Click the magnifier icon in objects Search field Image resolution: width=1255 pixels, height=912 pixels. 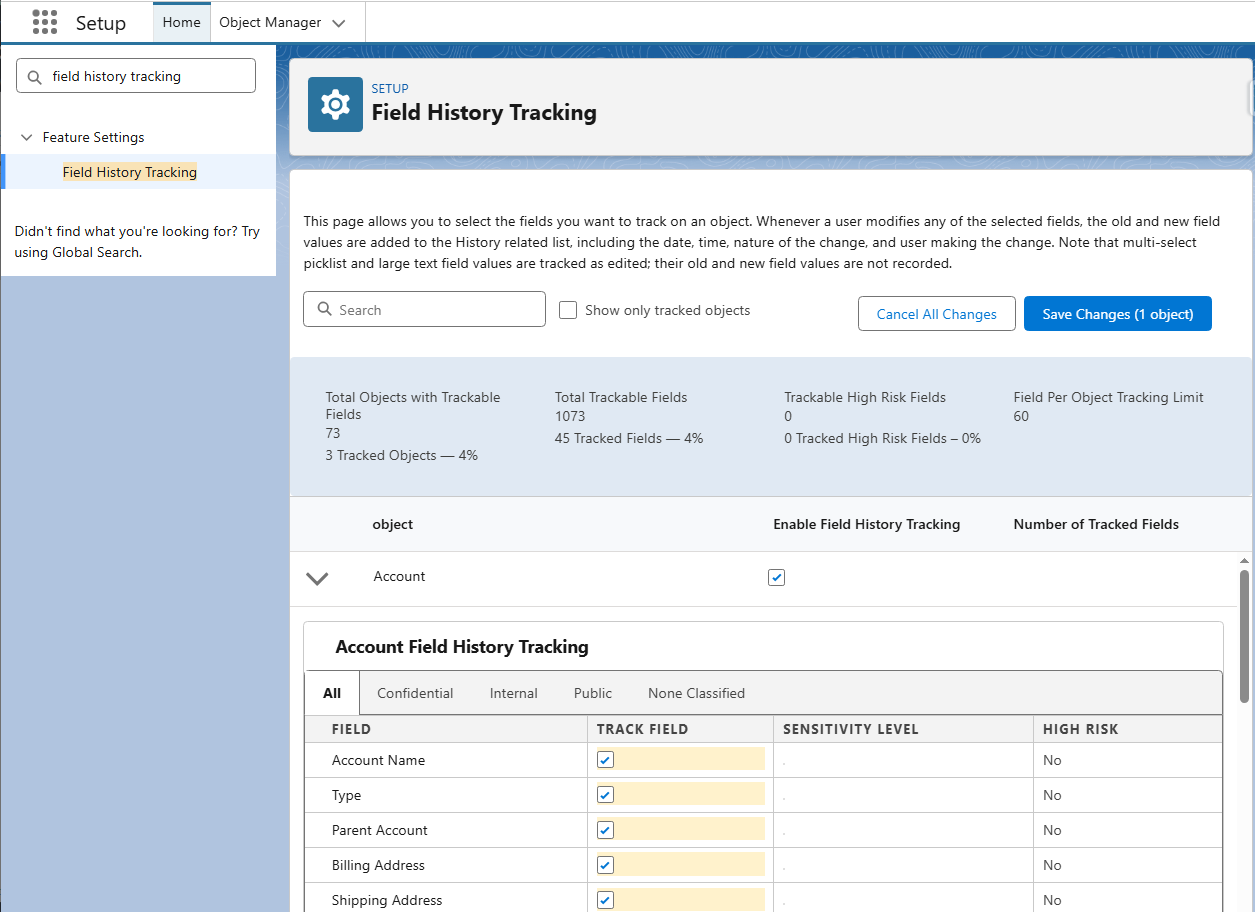click(x=324, y=310)
